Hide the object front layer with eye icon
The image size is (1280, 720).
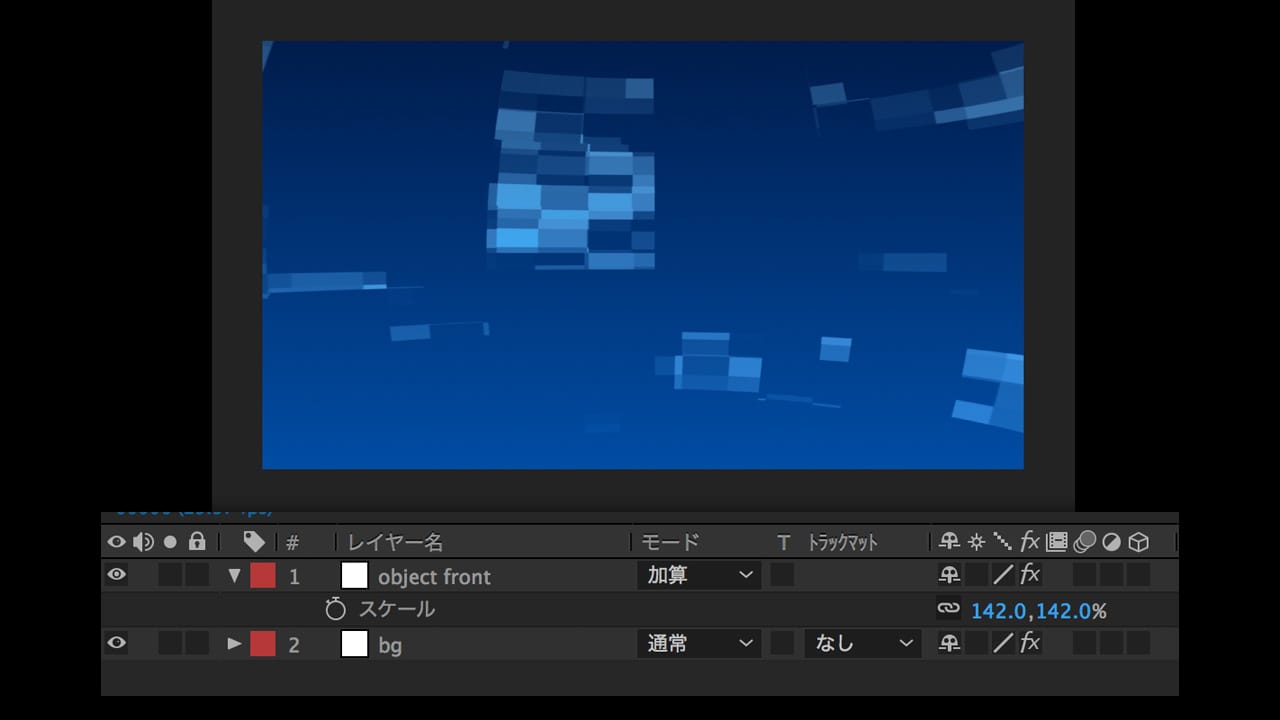click(117, 575)
